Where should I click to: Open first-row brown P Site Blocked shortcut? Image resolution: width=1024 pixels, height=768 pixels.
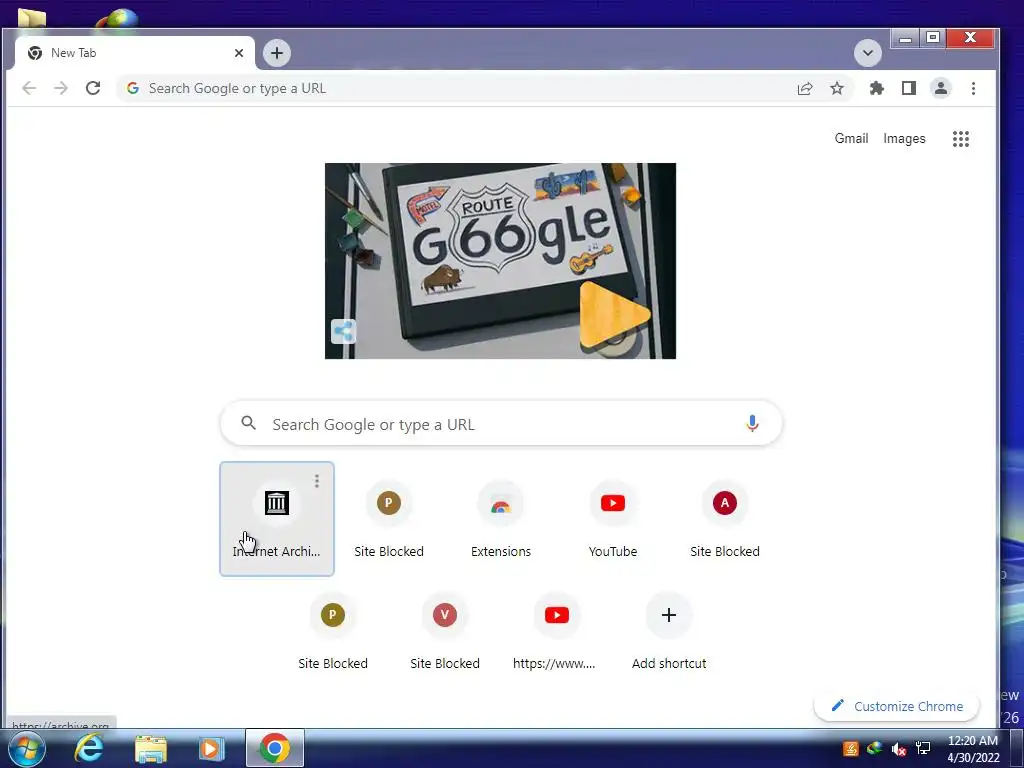389,519
